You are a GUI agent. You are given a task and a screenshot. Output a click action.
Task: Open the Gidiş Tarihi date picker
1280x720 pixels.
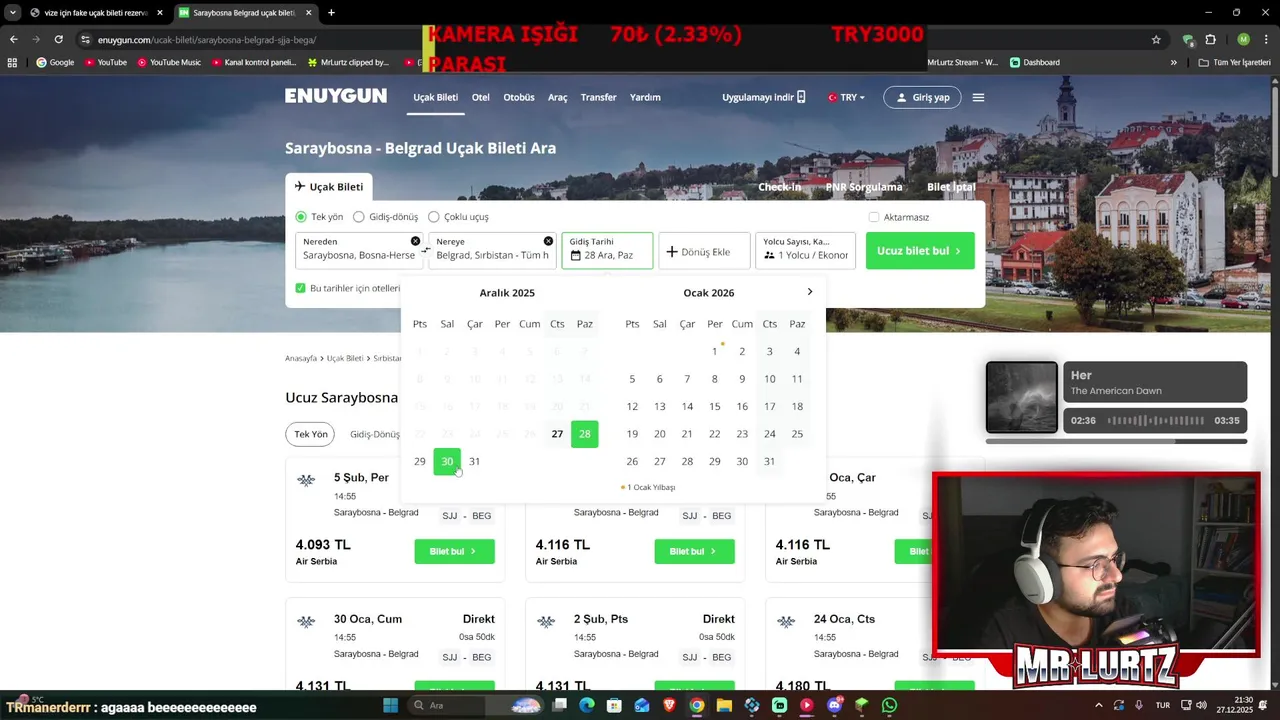607,250
